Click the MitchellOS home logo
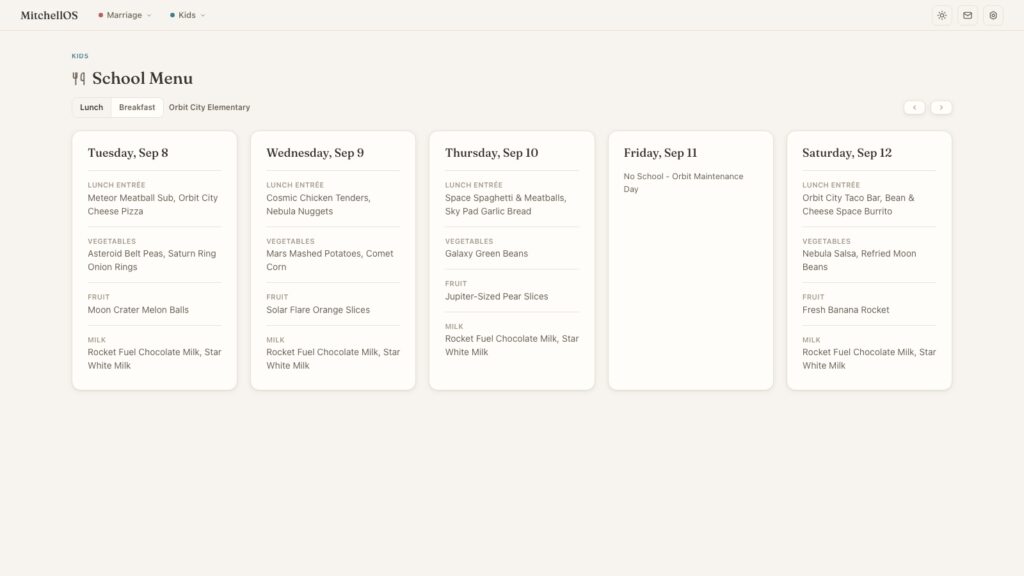Screen dimensions: 1024x576 point(49,15)
